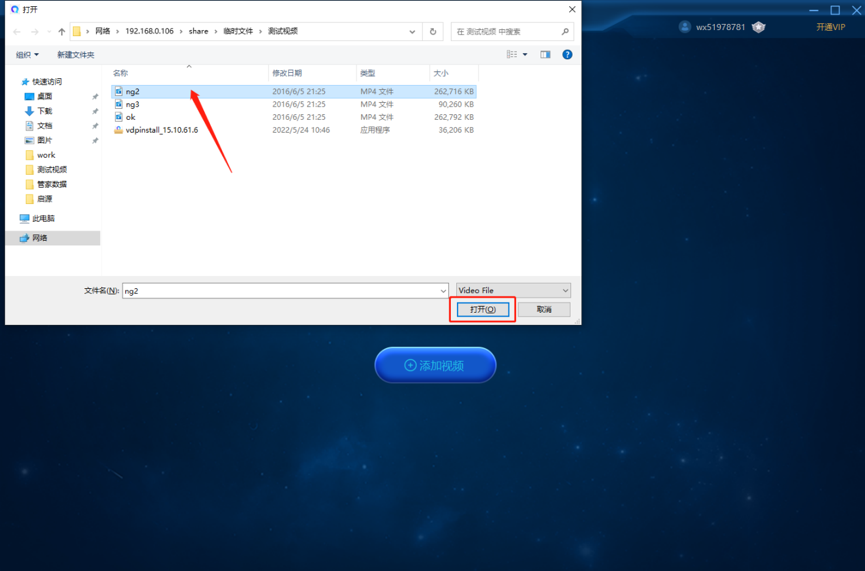Toggle the preview pane icon

[x=545, y=54]
